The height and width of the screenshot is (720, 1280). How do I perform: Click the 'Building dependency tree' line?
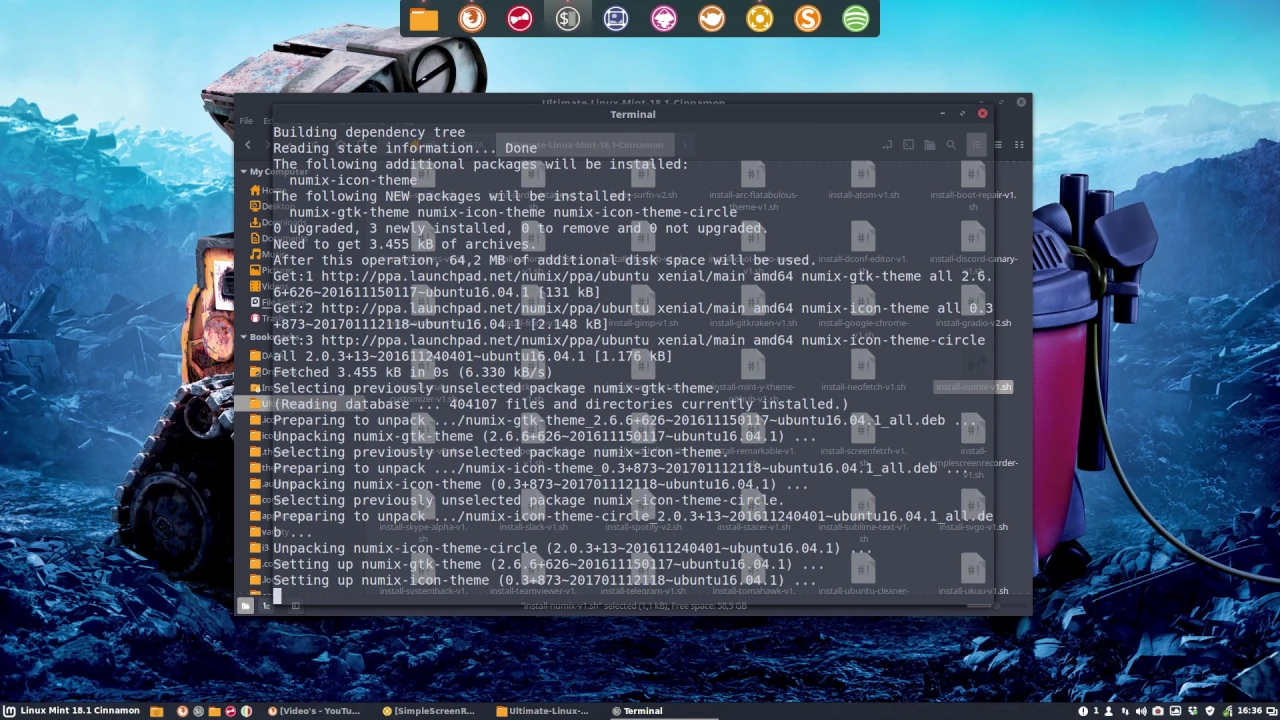(369, 132)
